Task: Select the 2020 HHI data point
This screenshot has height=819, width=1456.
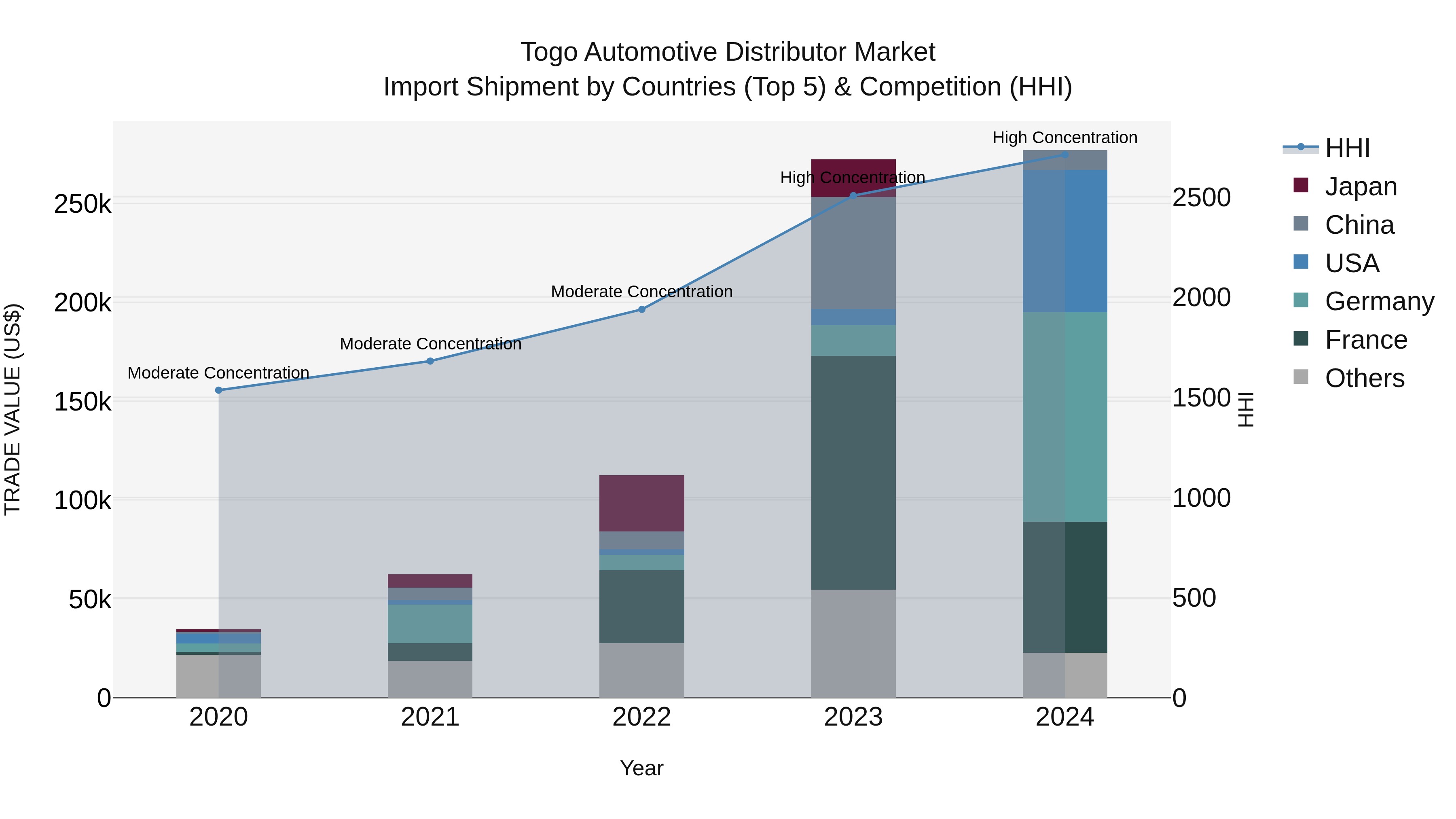Action: 219,390
